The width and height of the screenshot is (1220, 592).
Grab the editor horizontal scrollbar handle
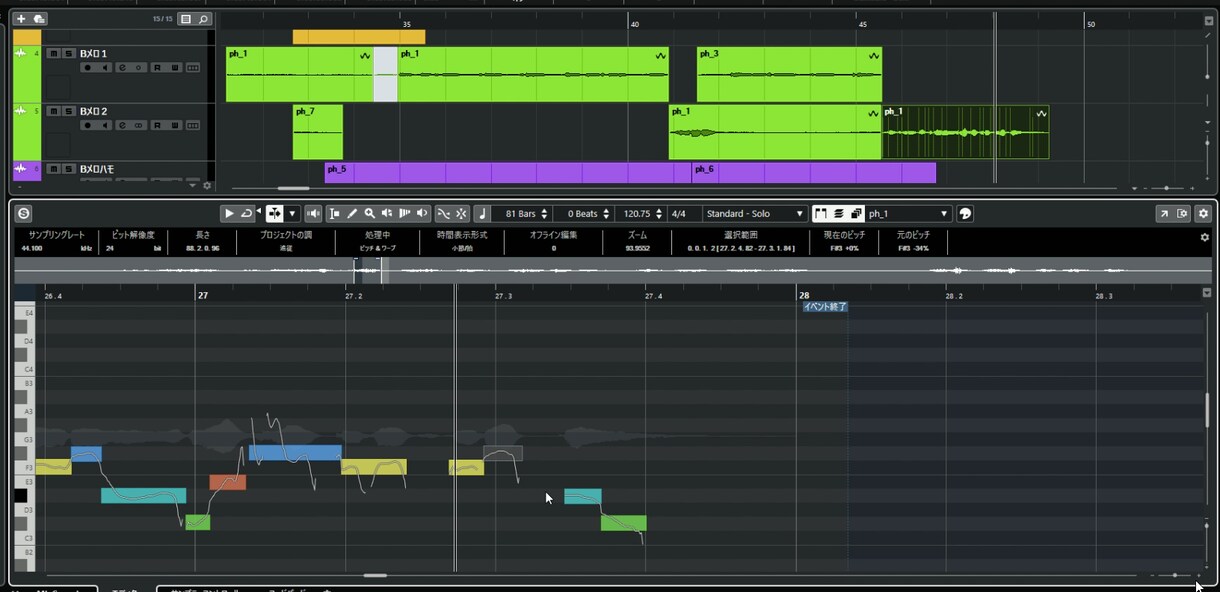click(x=375, y=576)
